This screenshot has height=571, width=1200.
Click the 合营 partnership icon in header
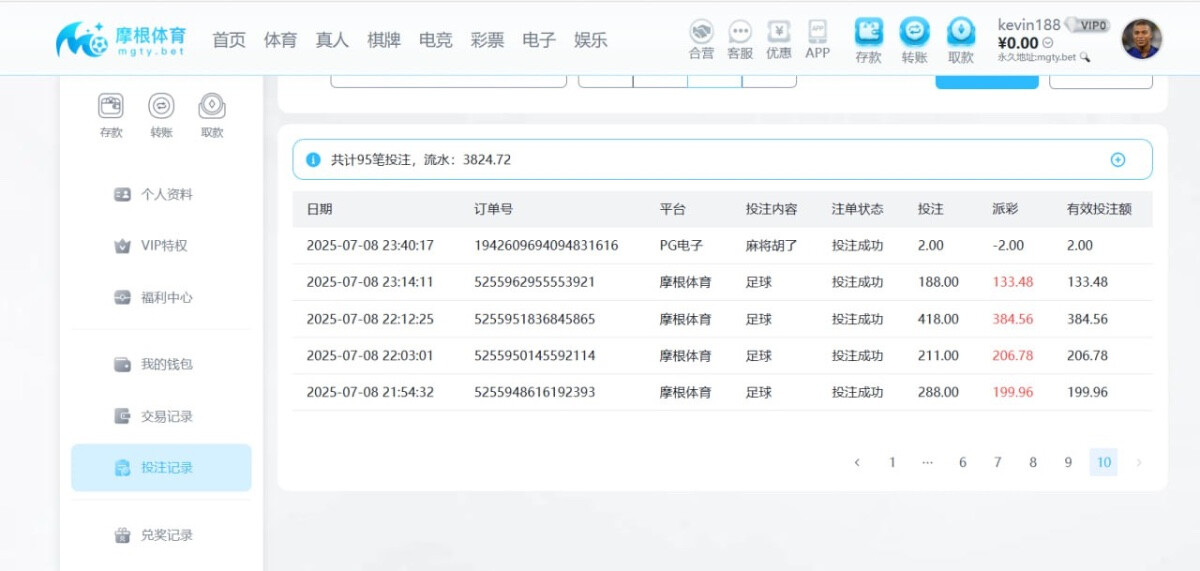coord(701,33)
